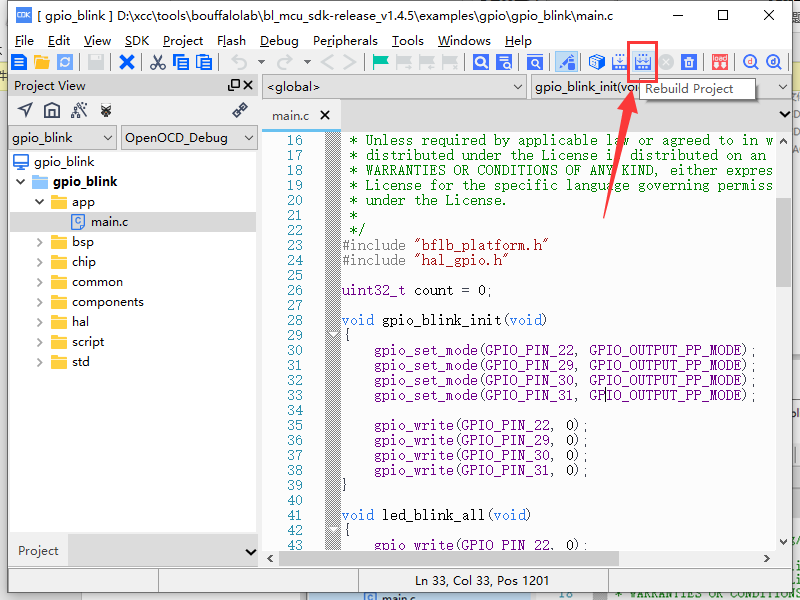Select the Project tab at panel bottom
Viewport: 800px width, 600px height.
point(38,551)
